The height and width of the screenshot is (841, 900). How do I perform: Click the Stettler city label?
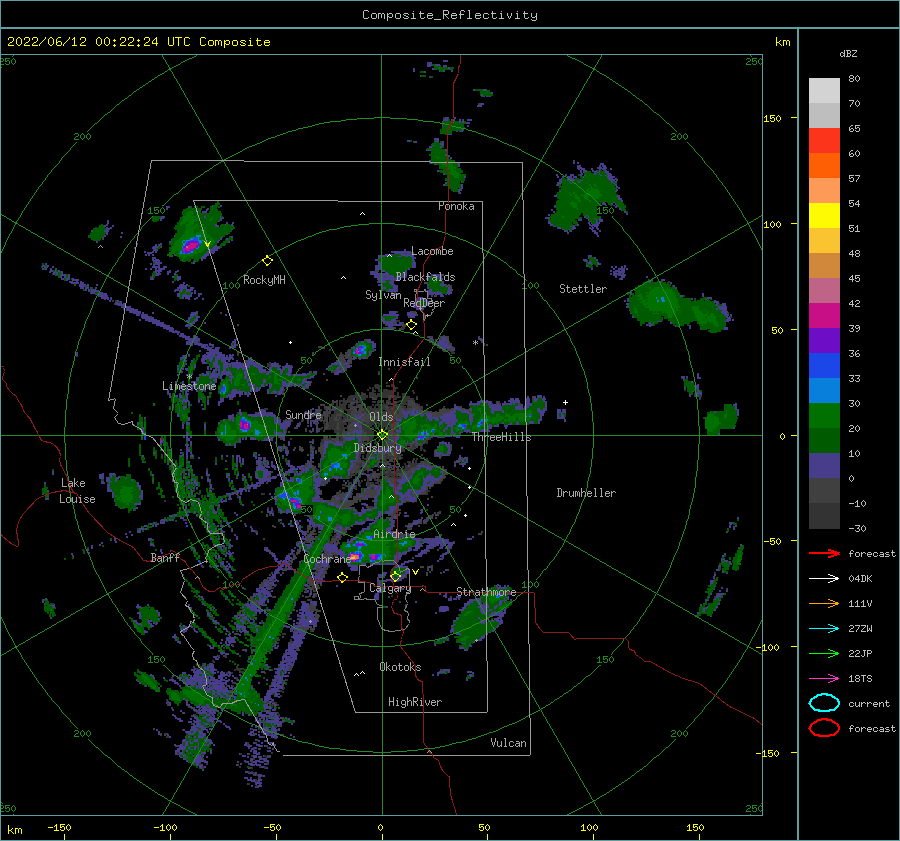pos(583,289)
